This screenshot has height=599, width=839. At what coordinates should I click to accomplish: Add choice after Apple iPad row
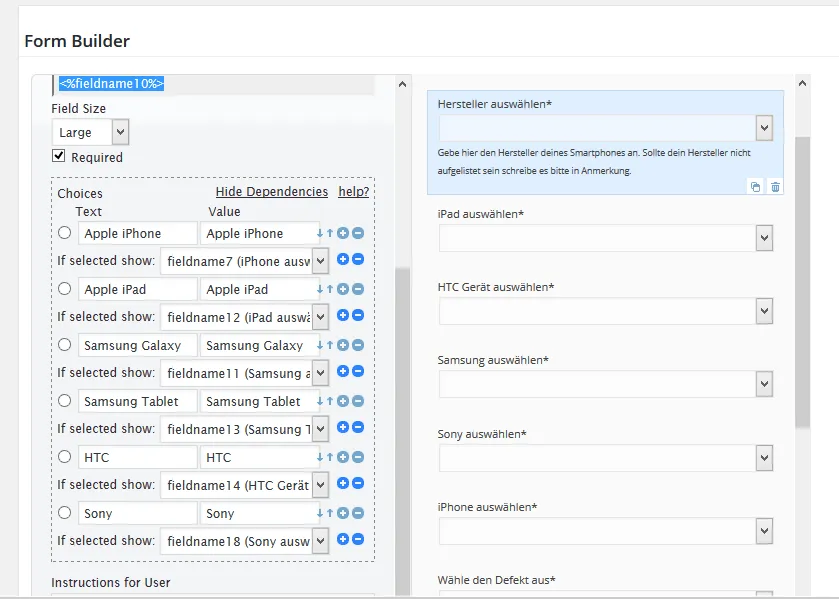[x=343, y=290]
